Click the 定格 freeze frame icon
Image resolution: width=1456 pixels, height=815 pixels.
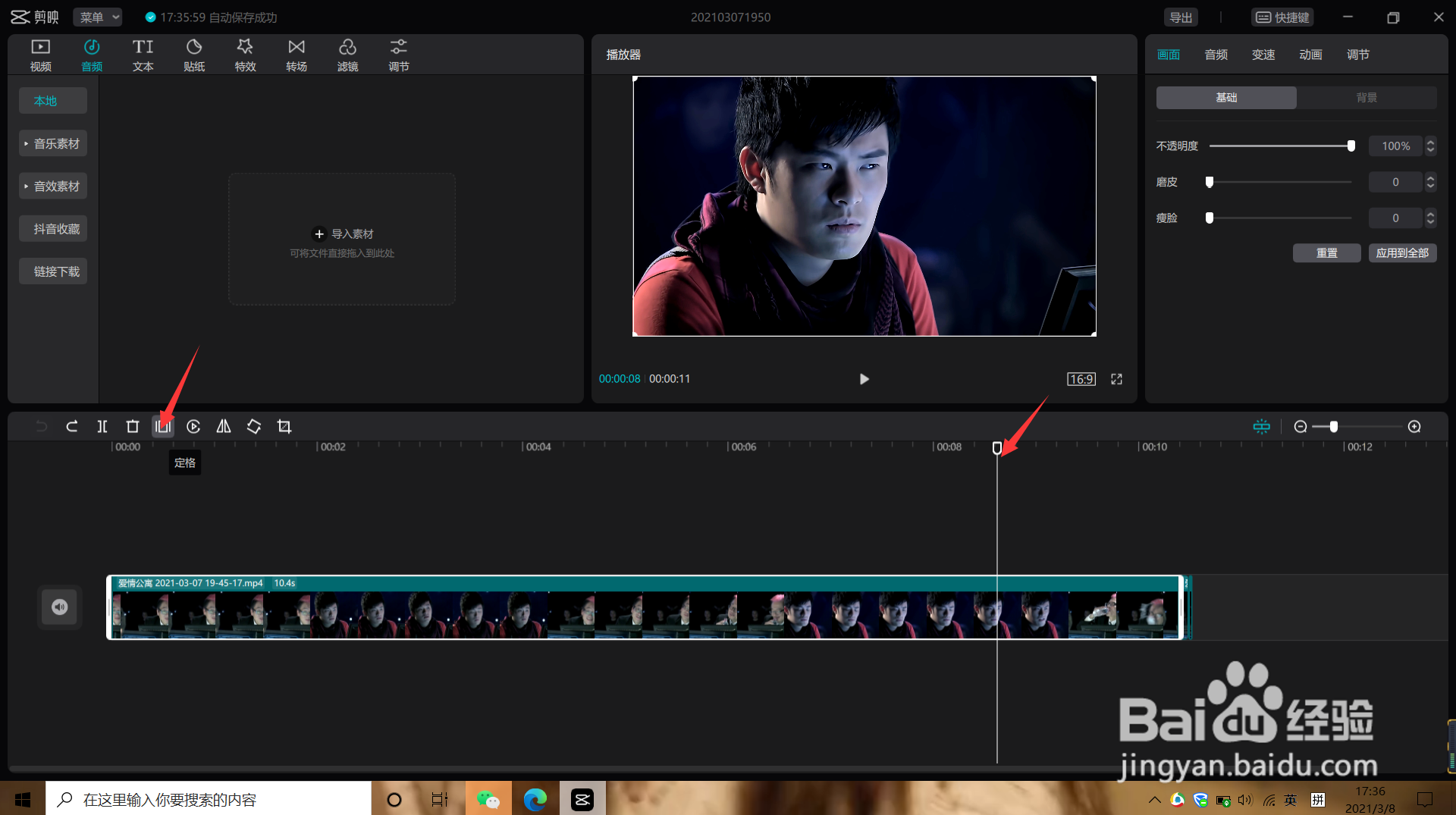click(163, 427)
